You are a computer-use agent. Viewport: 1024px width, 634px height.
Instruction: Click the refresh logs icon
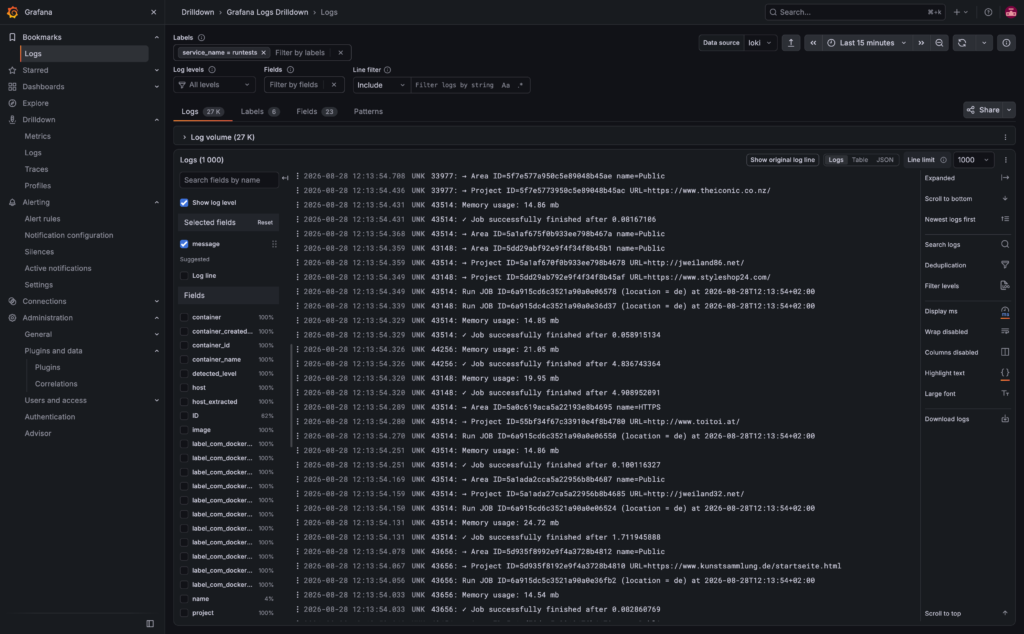tap(962, 43)
